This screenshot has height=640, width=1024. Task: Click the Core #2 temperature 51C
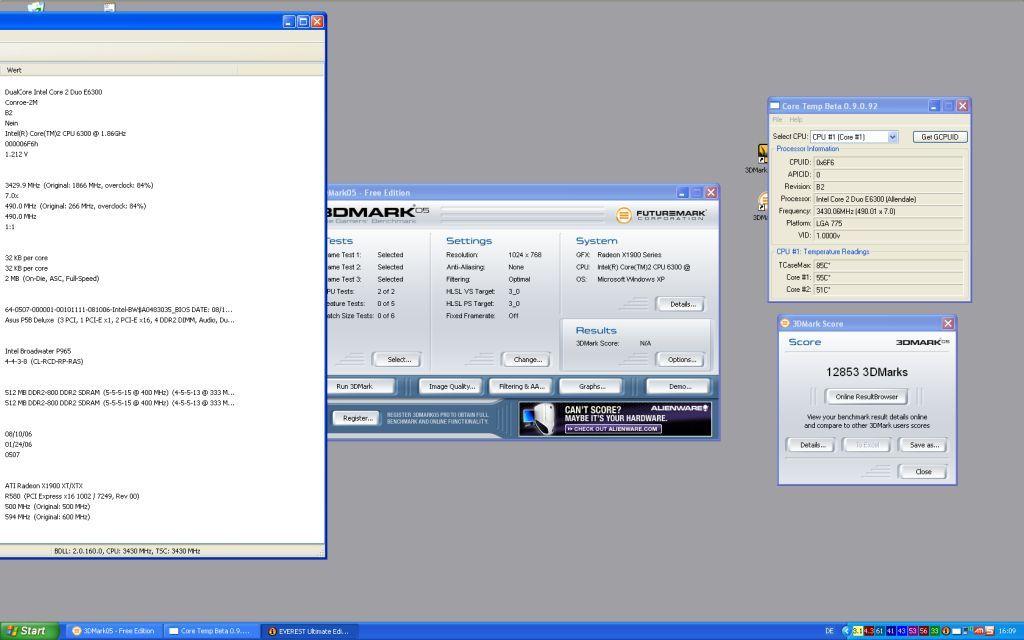(x=888, y=290)
